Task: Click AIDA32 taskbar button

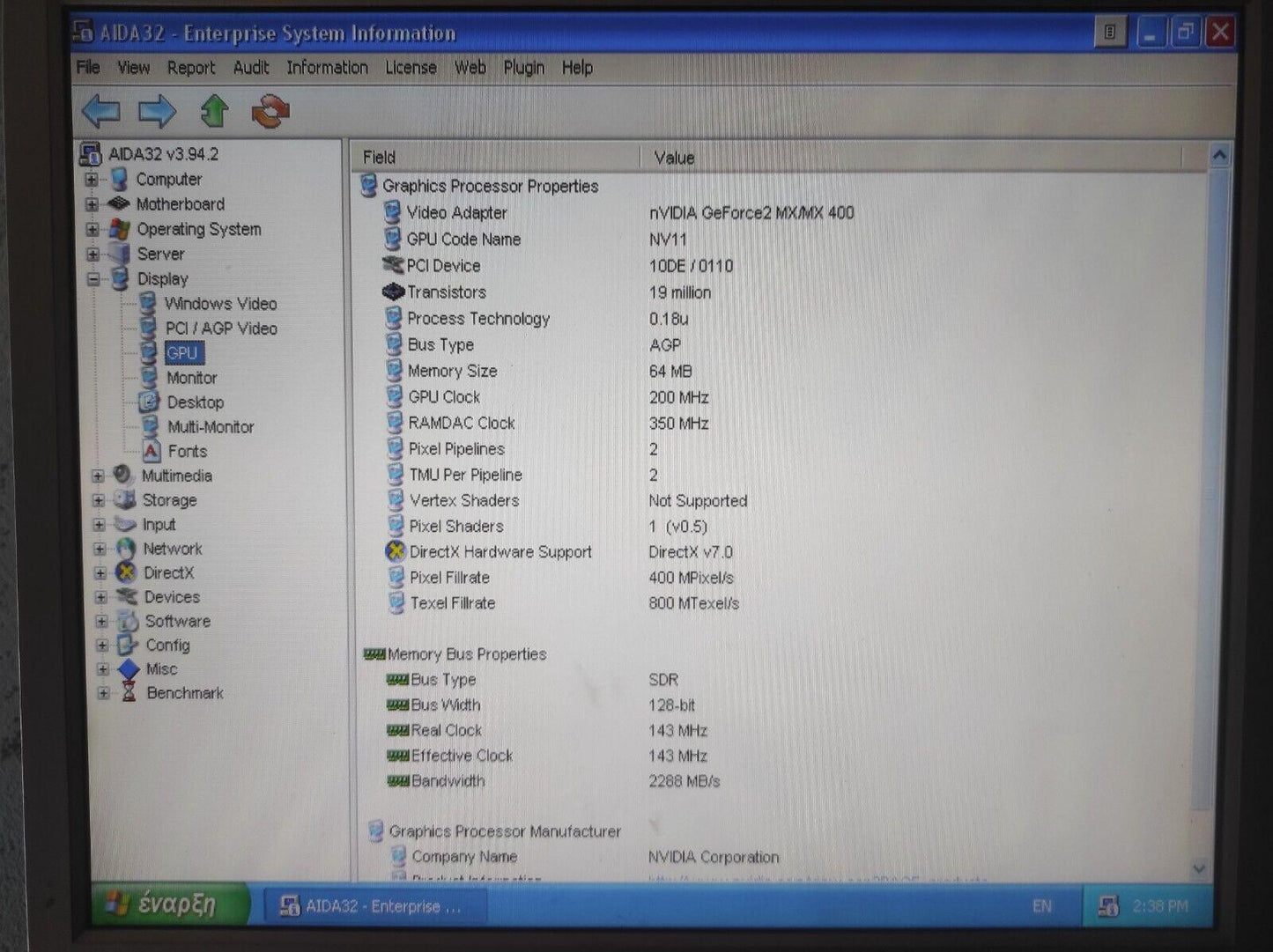Action: pyautogui.click(x=370, y=906)
